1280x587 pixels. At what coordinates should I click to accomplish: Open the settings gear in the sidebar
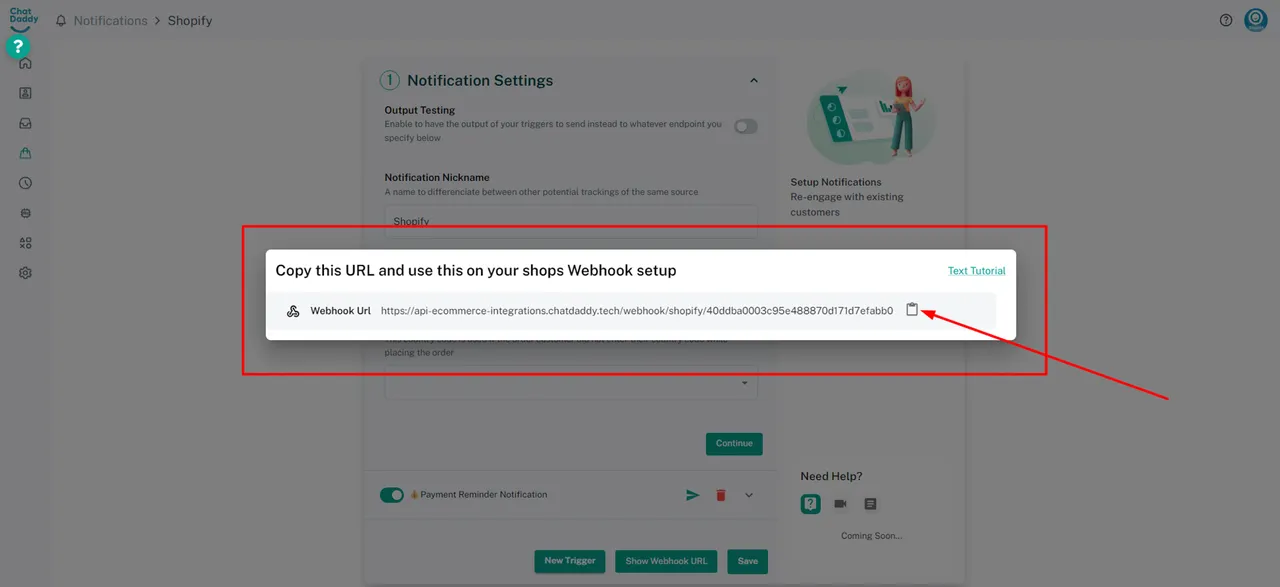click(25, 273)
